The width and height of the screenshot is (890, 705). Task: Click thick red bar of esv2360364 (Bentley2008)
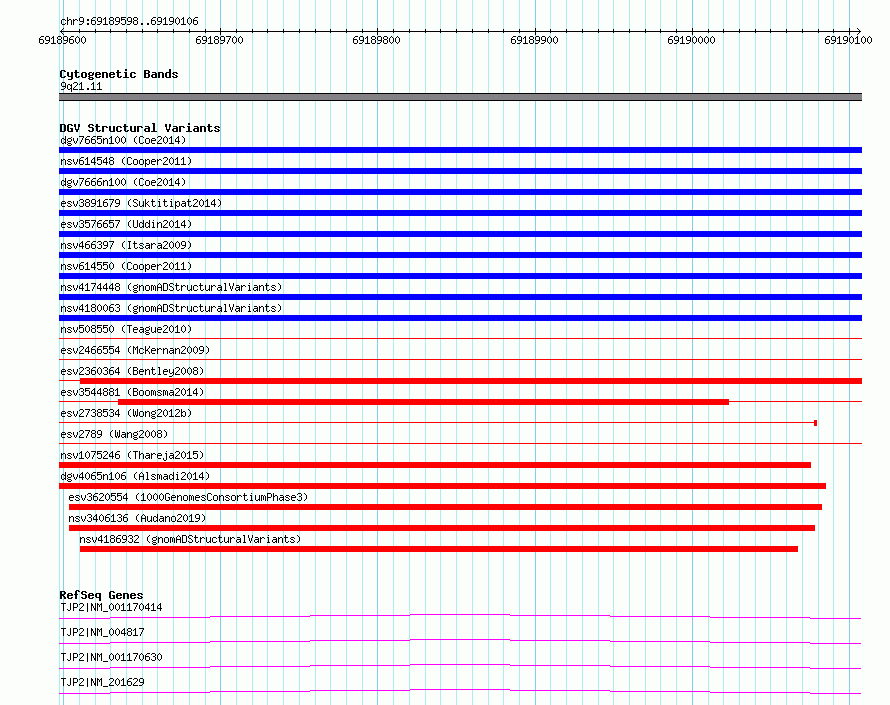click(471, 381)
